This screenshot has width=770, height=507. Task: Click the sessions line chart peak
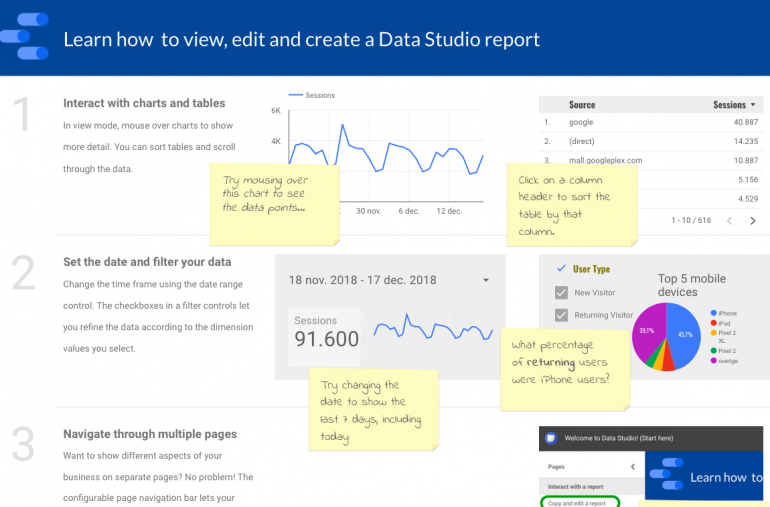pos(342,125)
